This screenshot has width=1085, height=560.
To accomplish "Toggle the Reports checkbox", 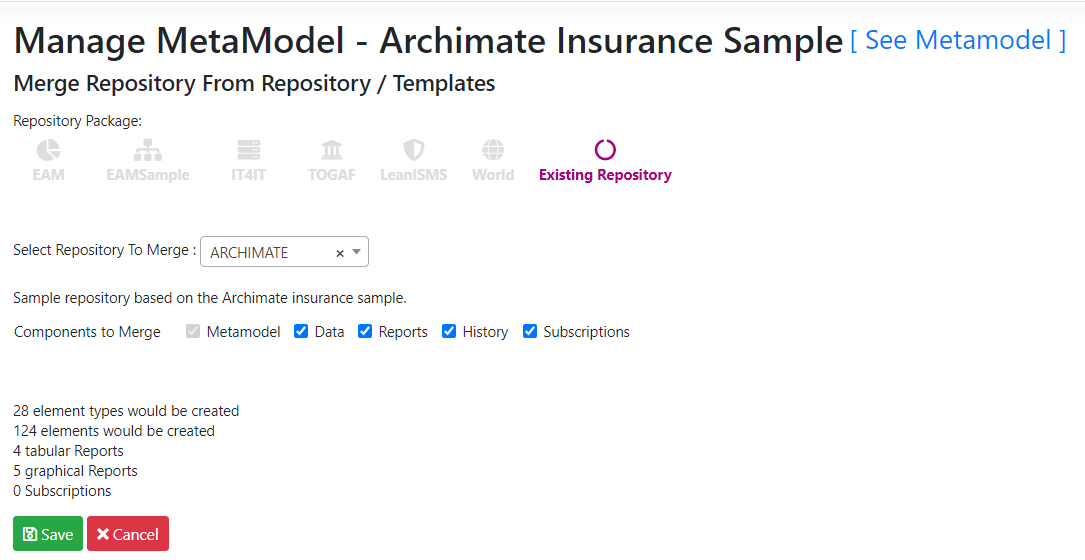I will click(x=365, y=331).
